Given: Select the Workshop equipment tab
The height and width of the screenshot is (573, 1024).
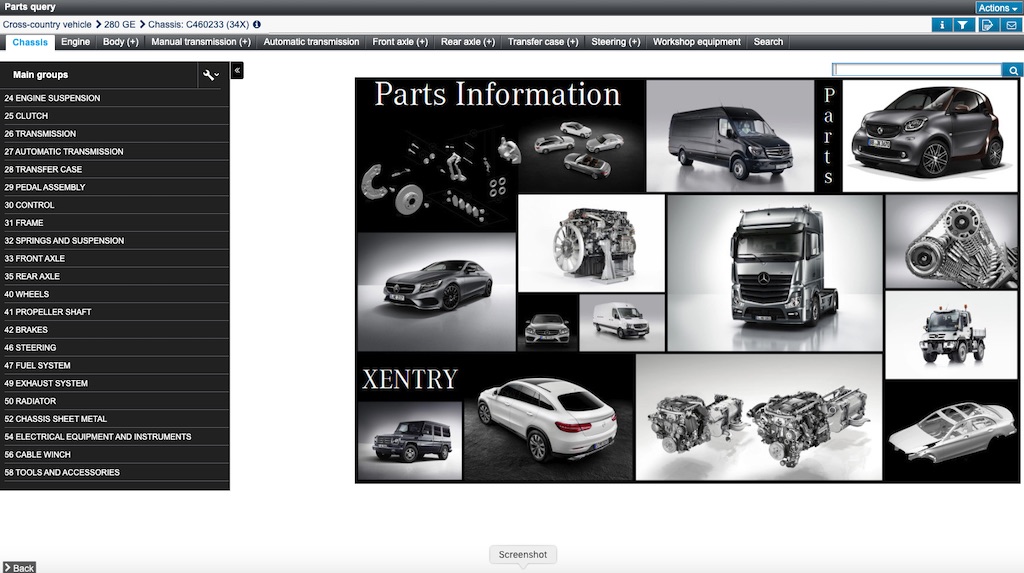Looking at the screenshot, I should pos(697,42).
